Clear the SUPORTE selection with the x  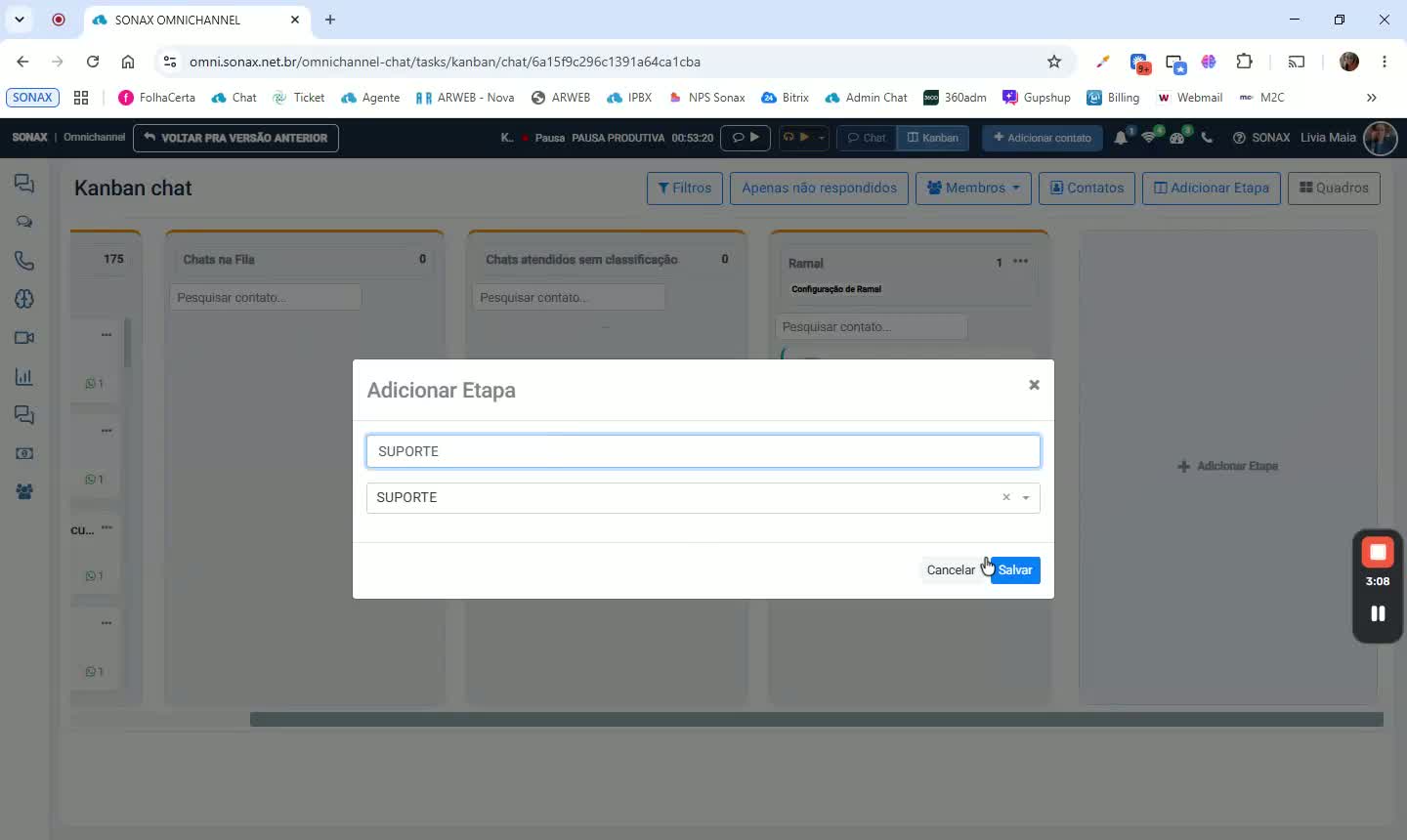[x=1005, y=497]
